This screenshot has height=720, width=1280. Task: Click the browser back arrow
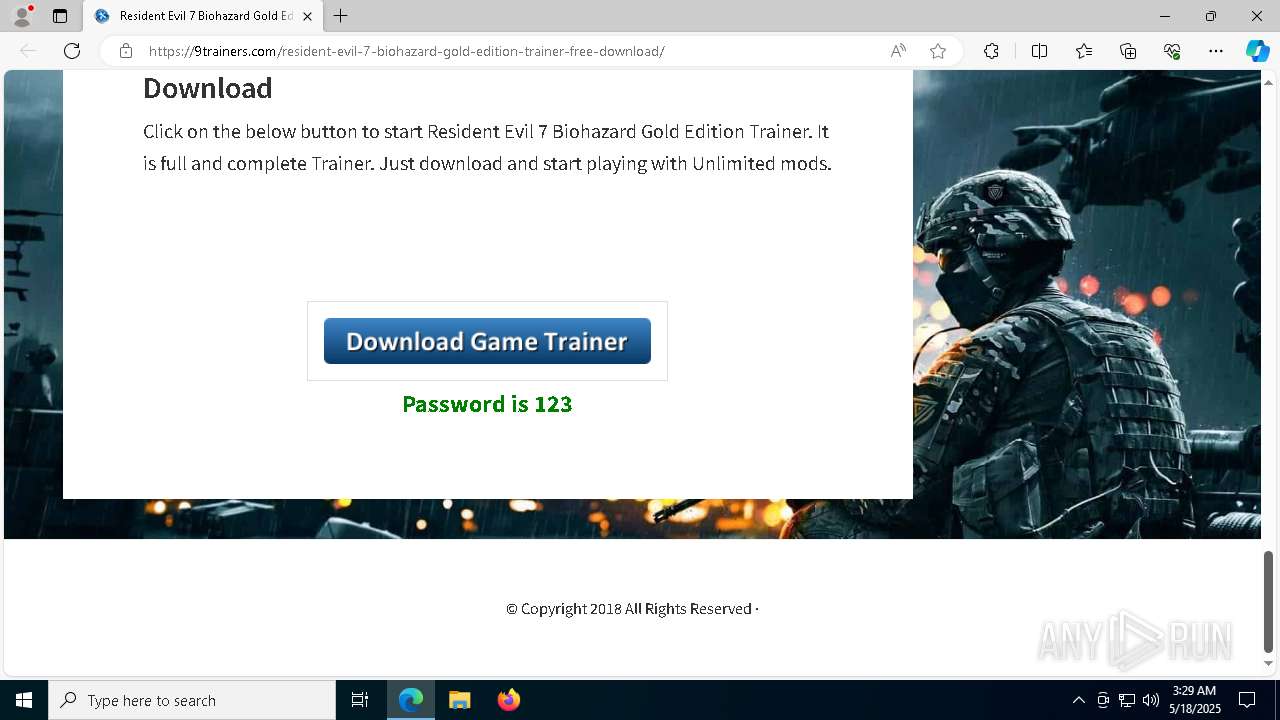(28, 51)
